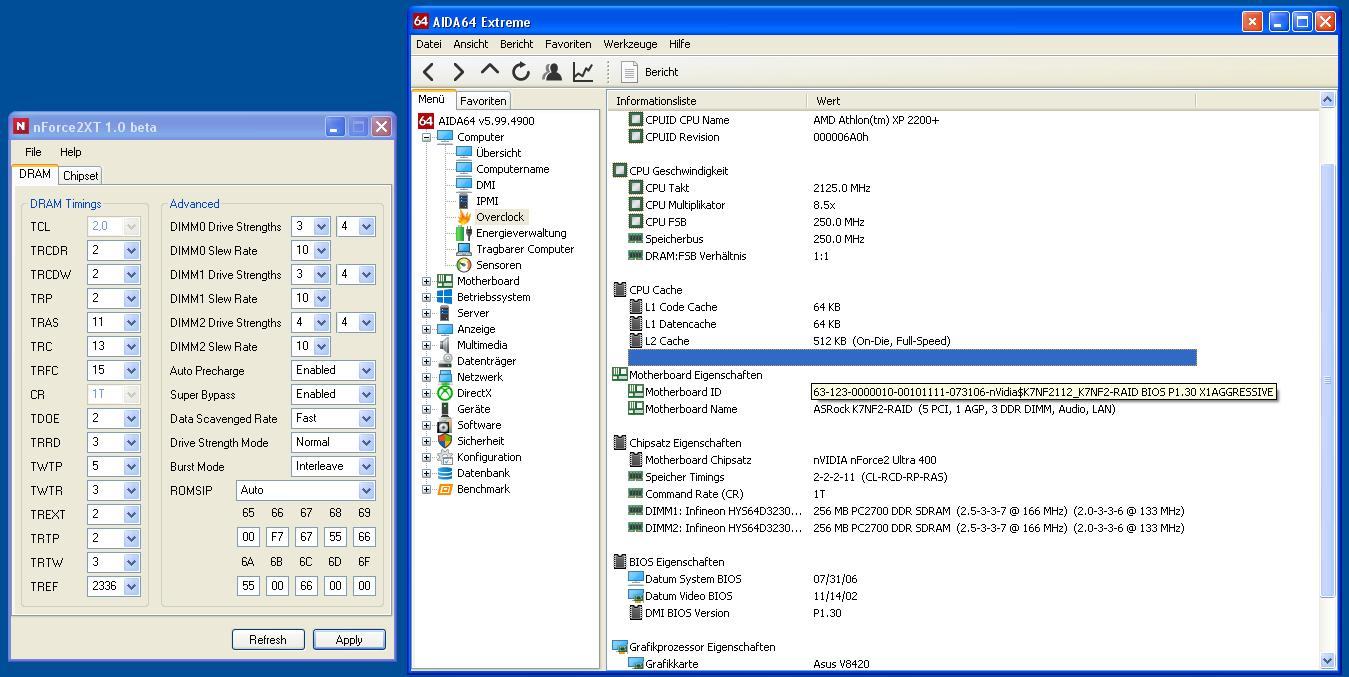Open the ROMSIP Auto dropdown
Viewport: 1349px width, 677px height.
[x=366, y=490]
